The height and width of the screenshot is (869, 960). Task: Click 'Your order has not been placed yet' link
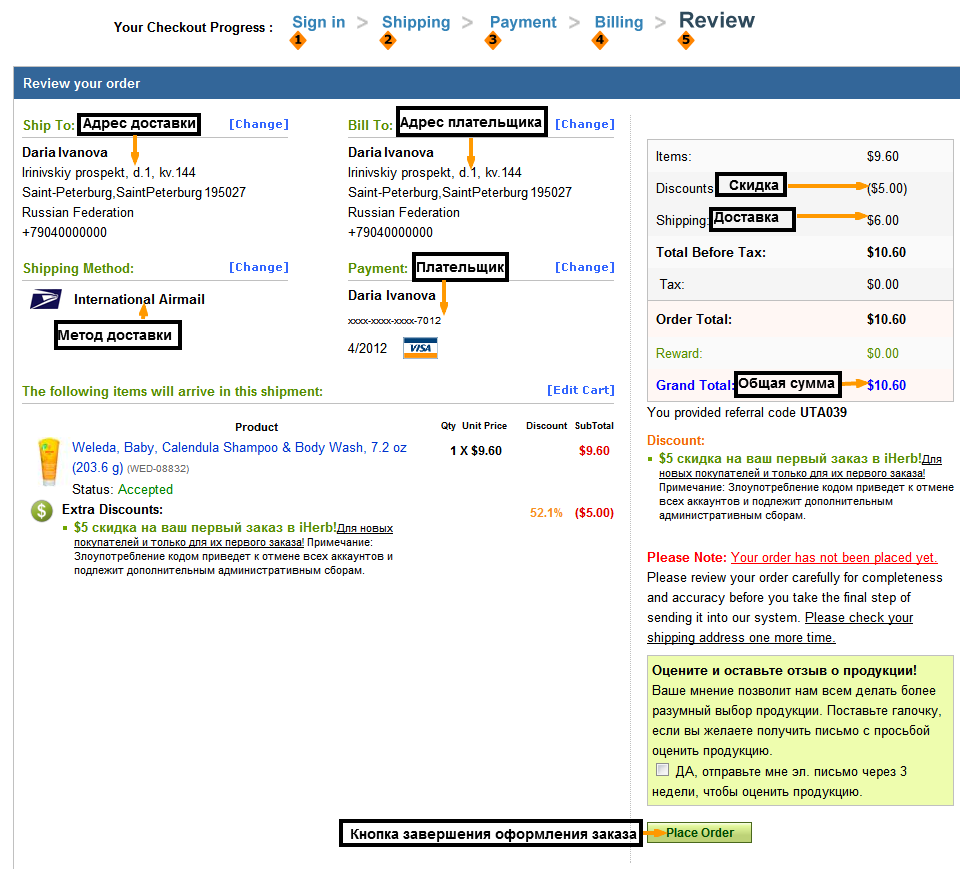tap(834, 557)
